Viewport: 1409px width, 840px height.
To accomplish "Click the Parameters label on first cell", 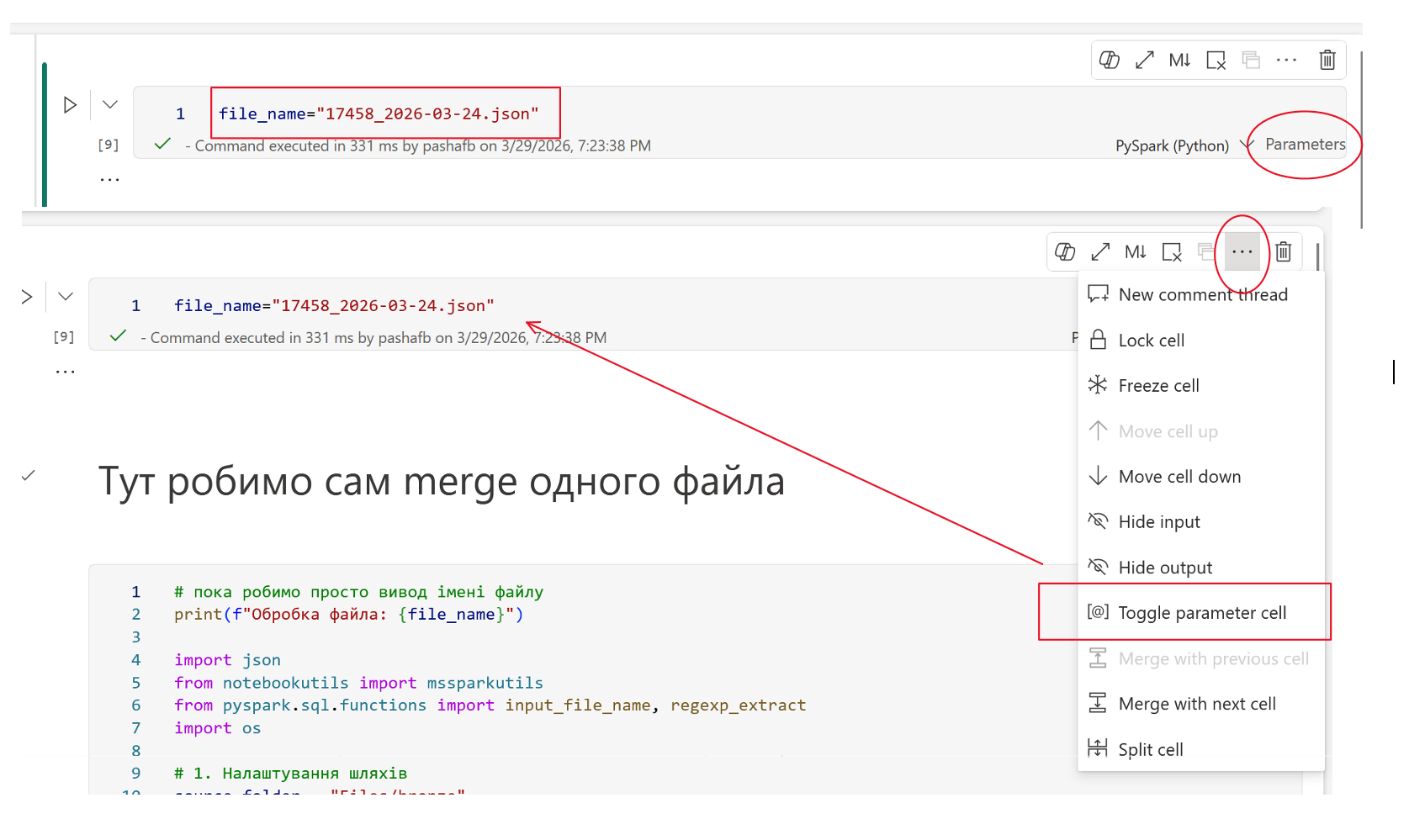I will point(1305,145).
